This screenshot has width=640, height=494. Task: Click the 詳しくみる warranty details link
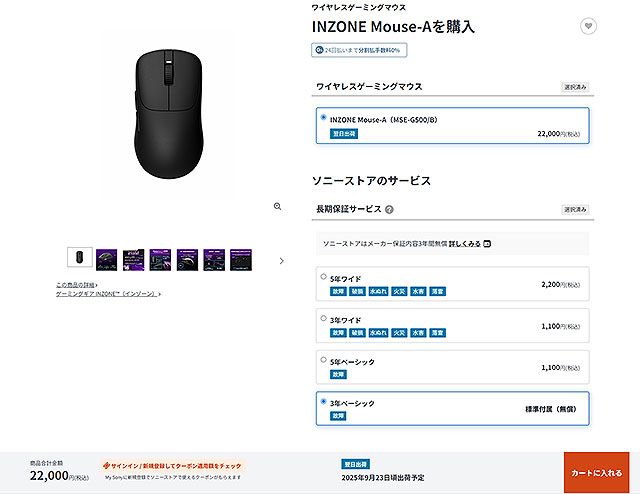pos(465,244)
